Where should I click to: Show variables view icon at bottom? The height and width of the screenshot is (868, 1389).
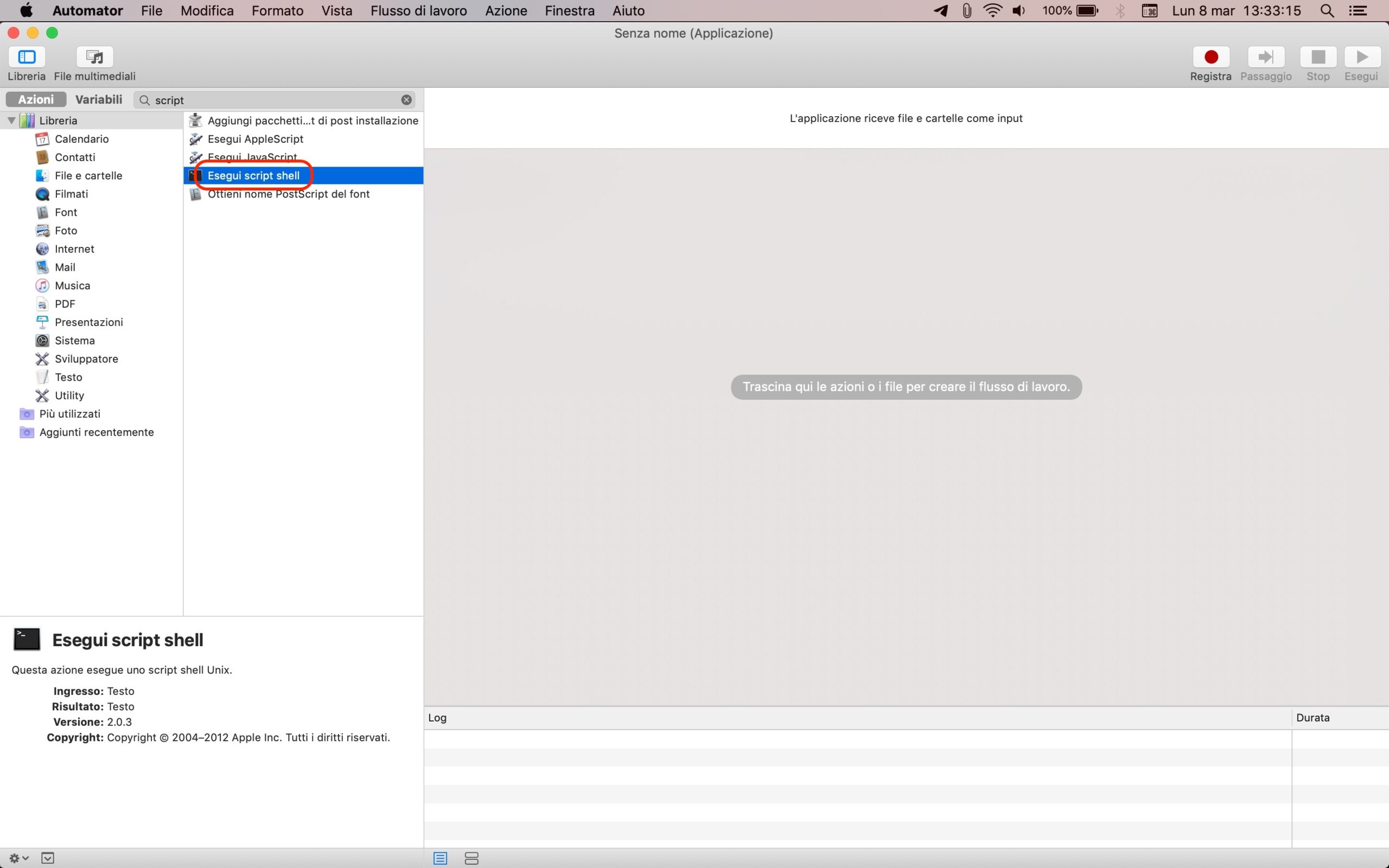click(x=471, y=858)
